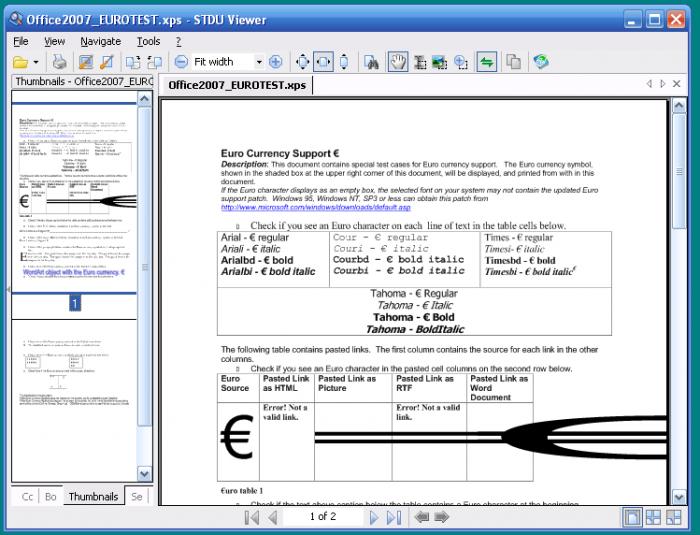Navigate forward with the gray right arrow
This screenshot has height=535, width=700.
tap(442, 517)
